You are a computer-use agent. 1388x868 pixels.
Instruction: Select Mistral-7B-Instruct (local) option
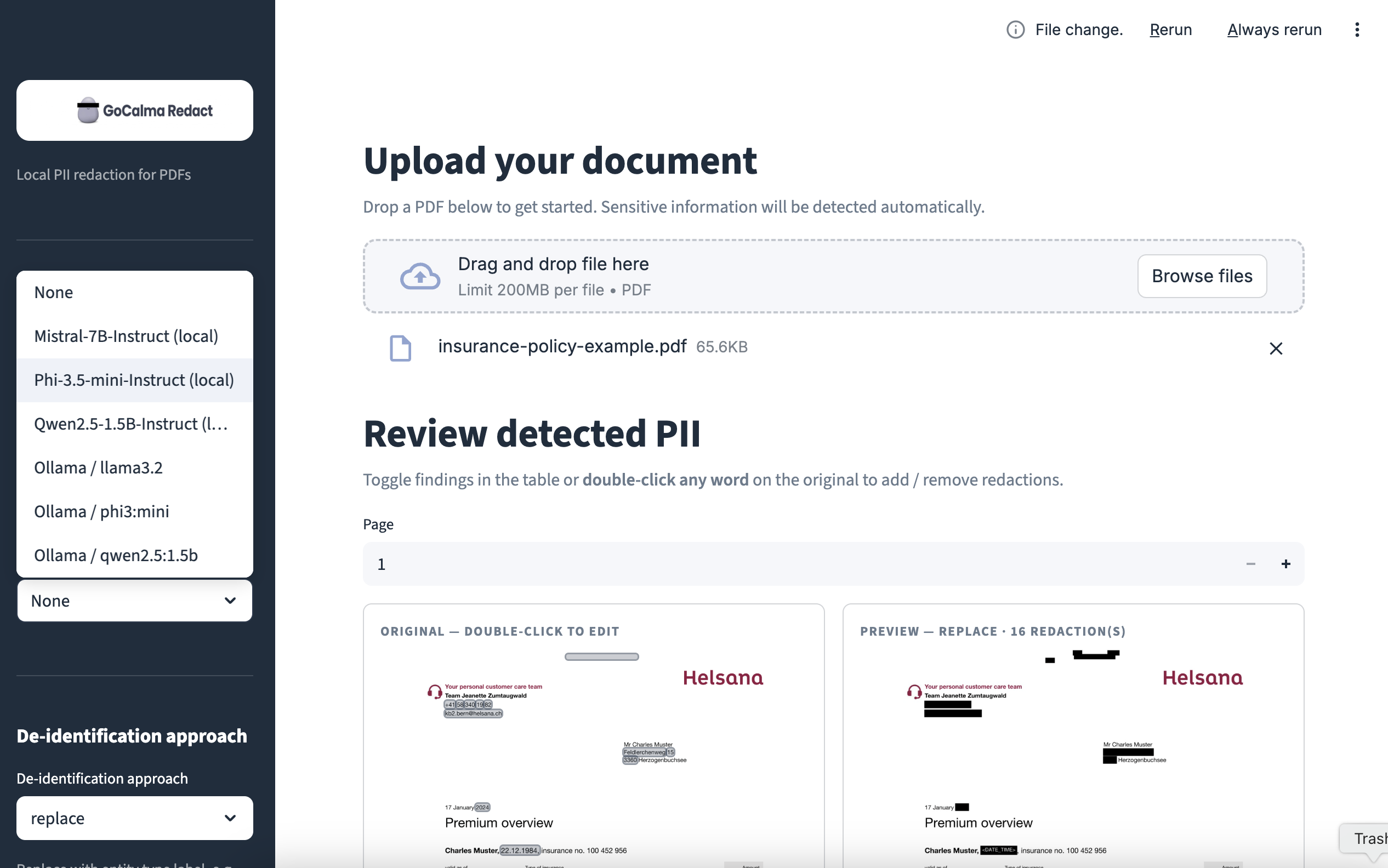[126, 336]
